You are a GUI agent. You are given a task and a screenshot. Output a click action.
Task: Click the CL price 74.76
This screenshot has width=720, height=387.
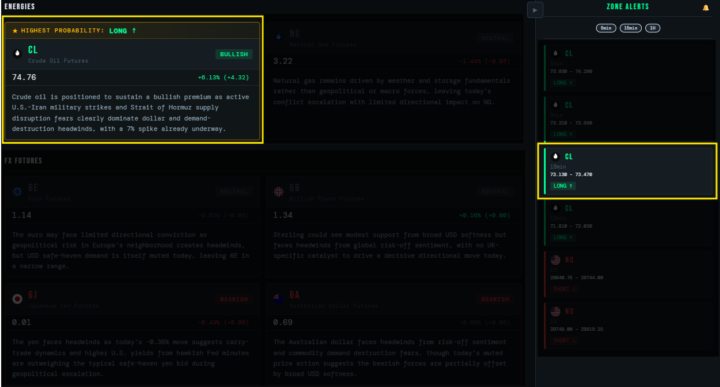24,77
